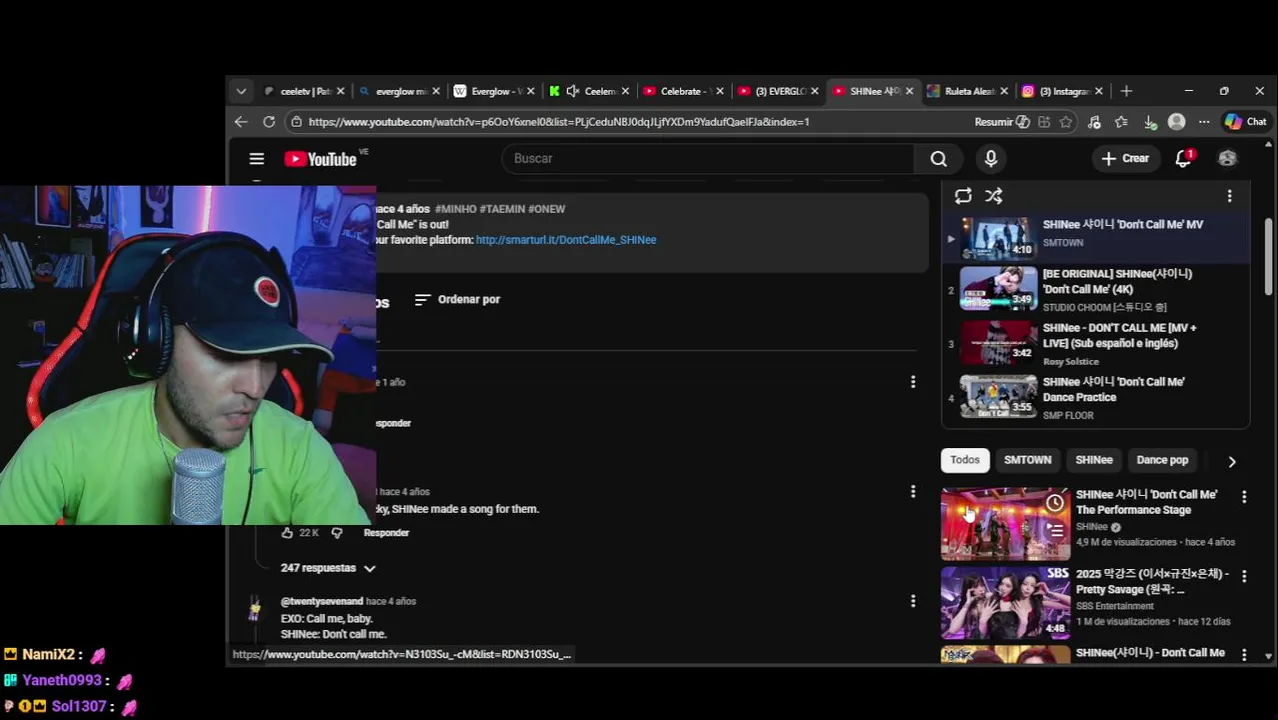This screenshot has width=1278, height=720.
Task: Select the Dance pop filter chip
Action: [x=1162, y=460]
